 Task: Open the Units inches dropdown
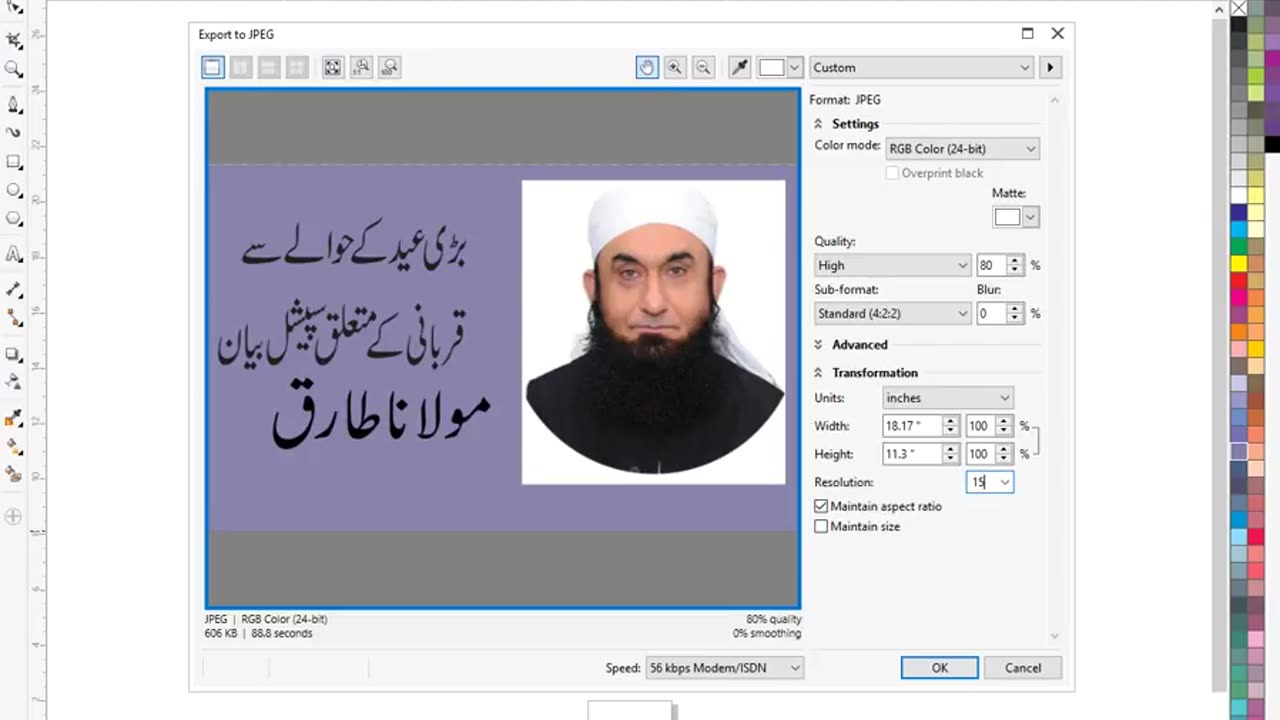[948, 398]
